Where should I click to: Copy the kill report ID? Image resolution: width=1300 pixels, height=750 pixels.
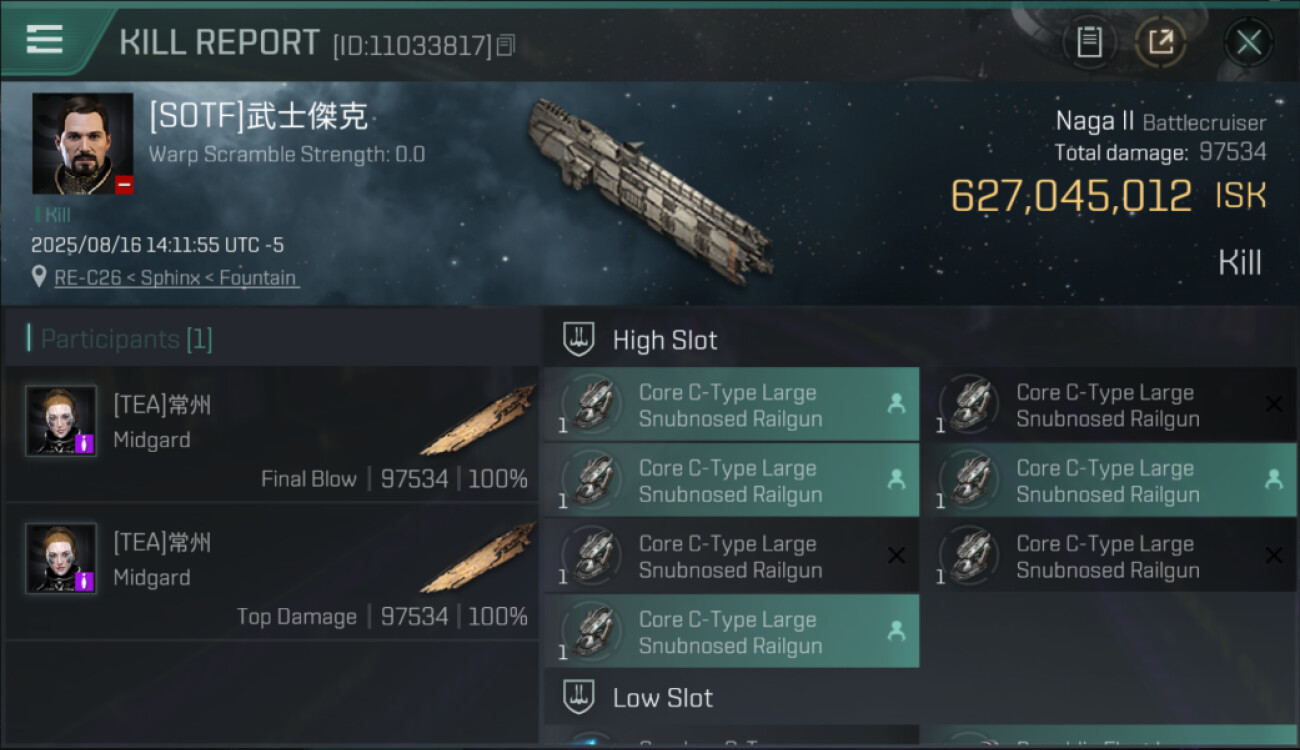pyautogui.click(x=506, y=45)
